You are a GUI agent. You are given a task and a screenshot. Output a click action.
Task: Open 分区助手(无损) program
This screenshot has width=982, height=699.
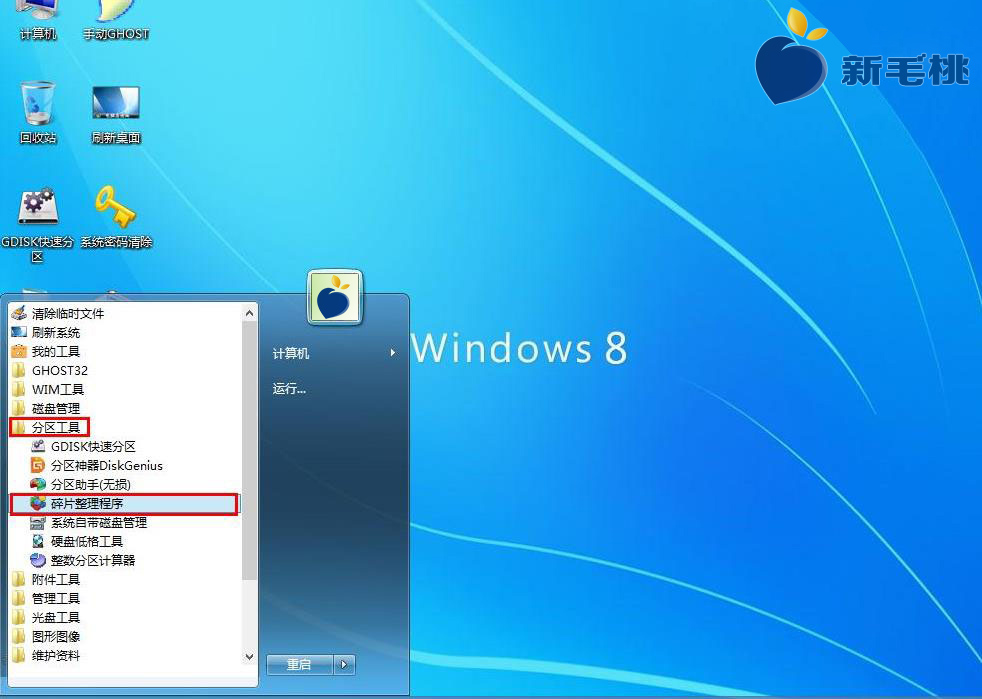click(125, 484)
